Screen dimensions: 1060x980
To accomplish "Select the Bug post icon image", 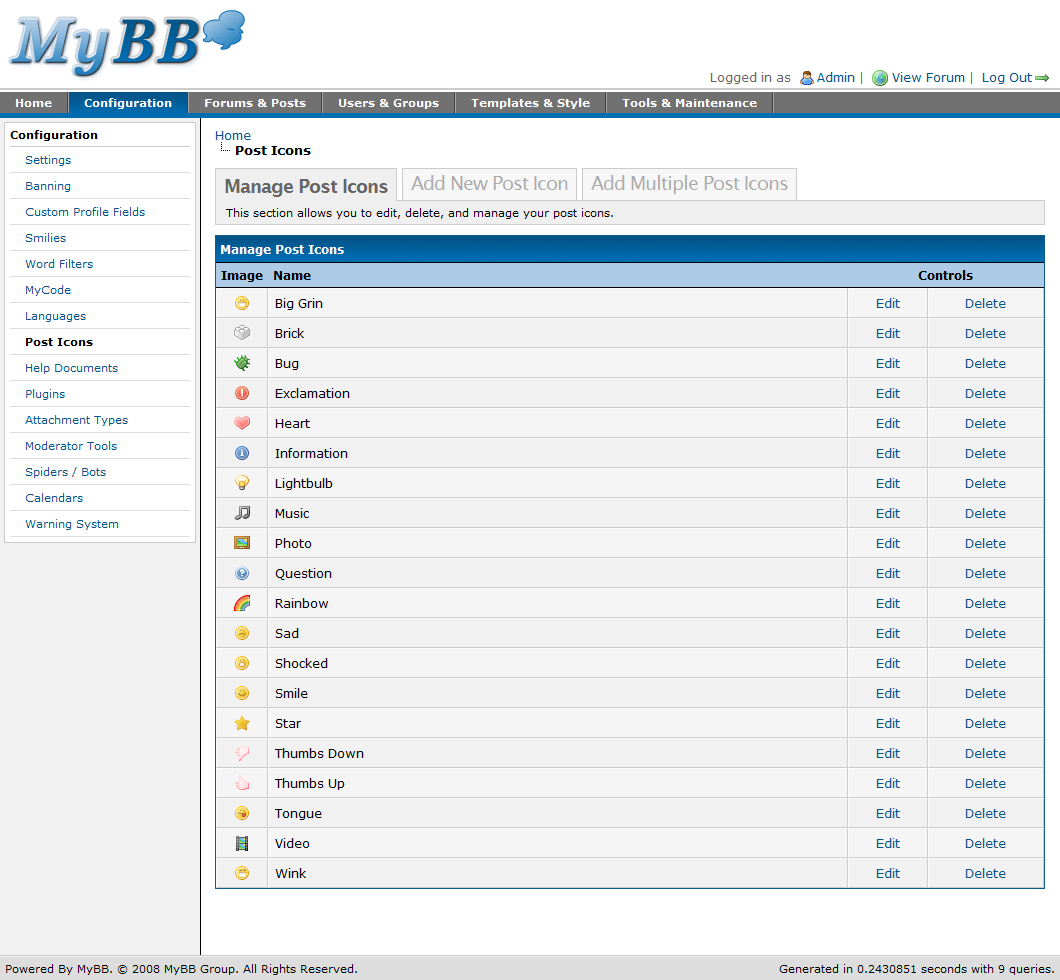I will pyautogui.click(x=241, y=363).
